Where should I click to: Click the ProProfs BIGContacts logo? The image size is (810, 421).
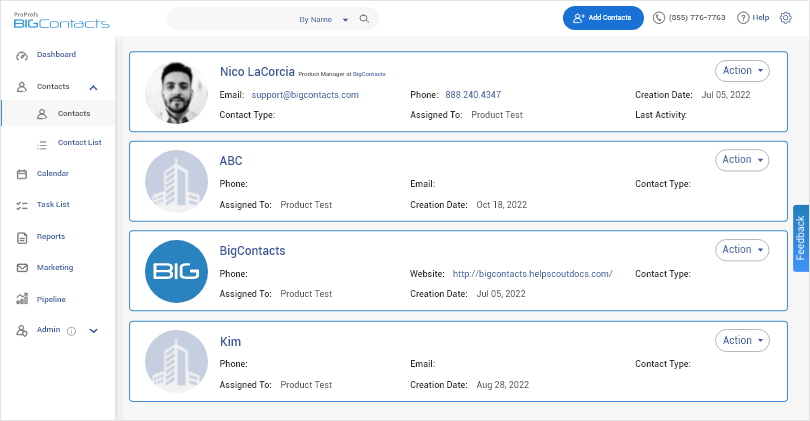(61, 20)
